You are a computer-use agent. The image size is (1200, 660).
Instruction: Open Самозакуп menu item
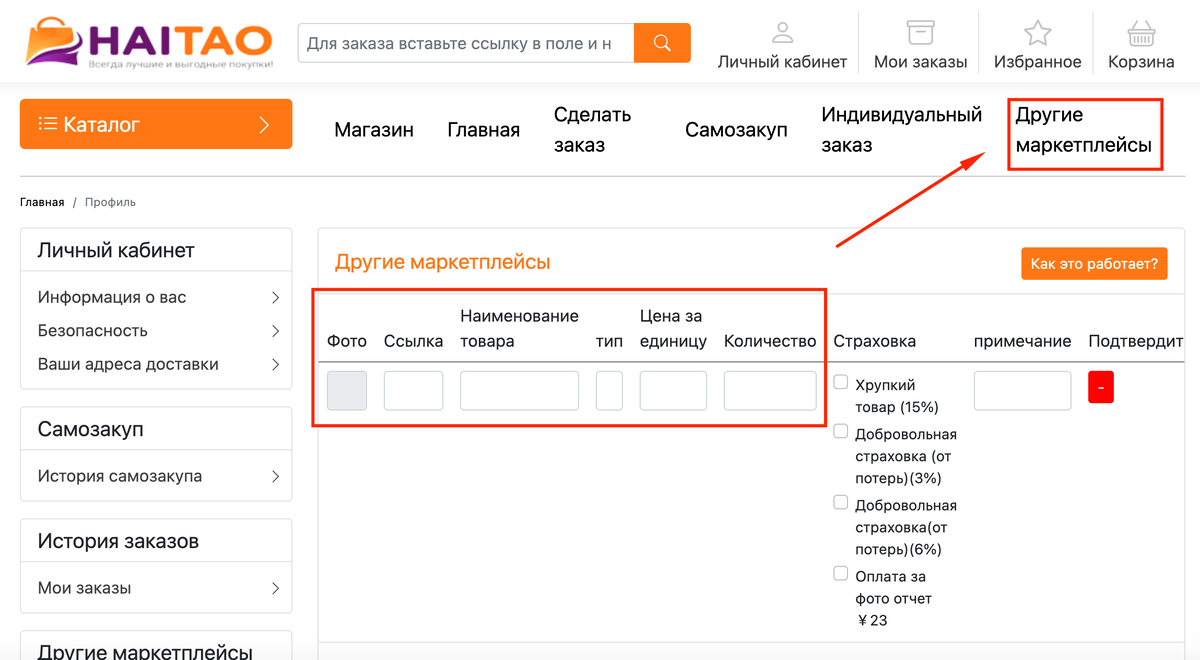pyautogui.click(x=736, y=130)
